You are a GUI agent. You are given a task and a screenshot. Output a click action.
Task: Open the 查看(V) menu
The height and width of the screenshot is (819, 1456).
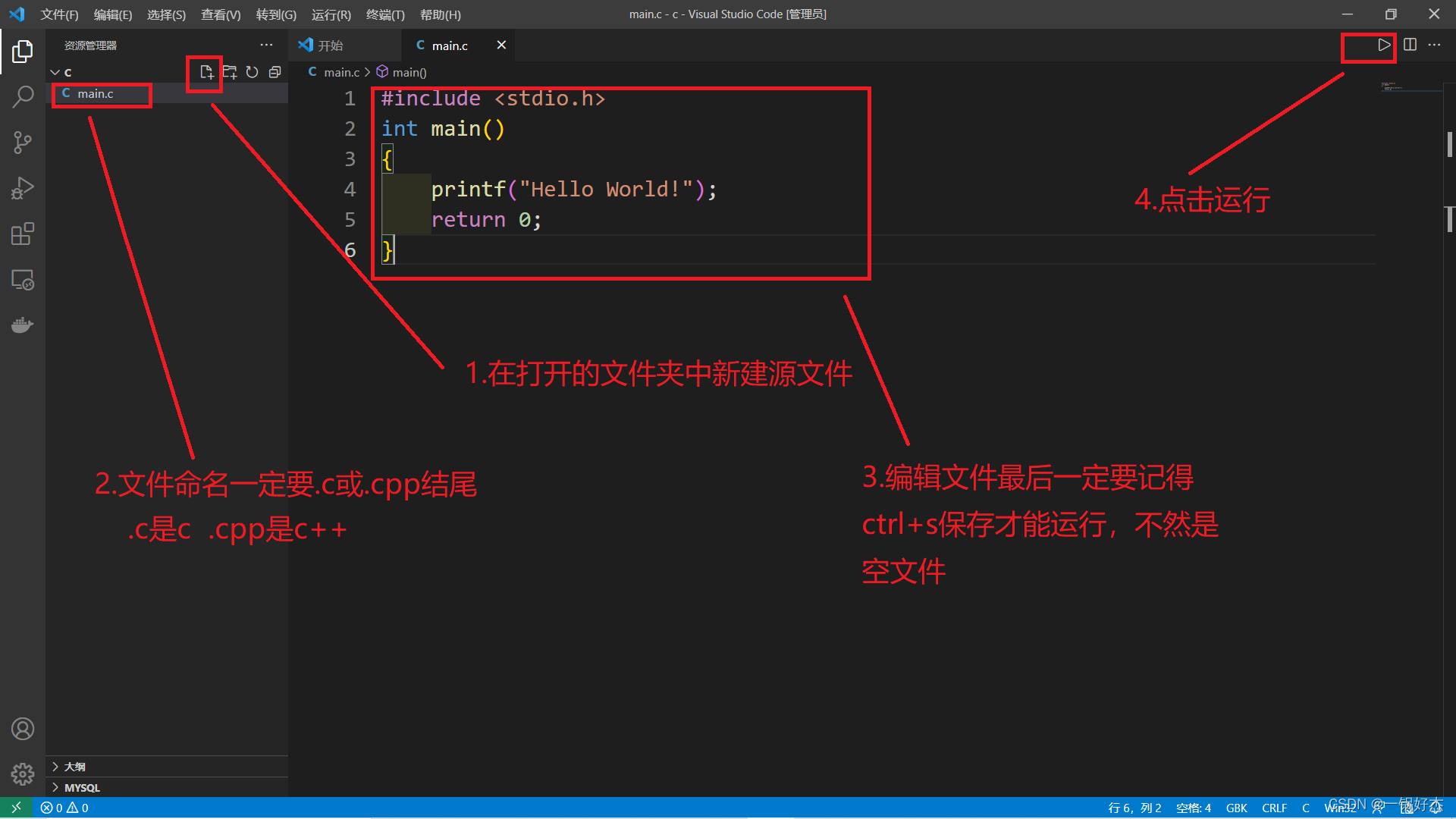click(x=221, y=14)
